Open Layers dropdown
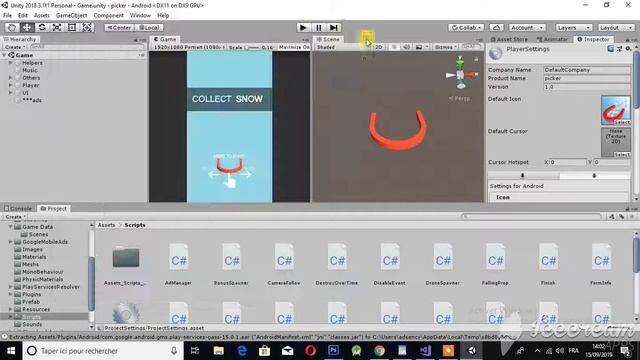 coord(573,27)
